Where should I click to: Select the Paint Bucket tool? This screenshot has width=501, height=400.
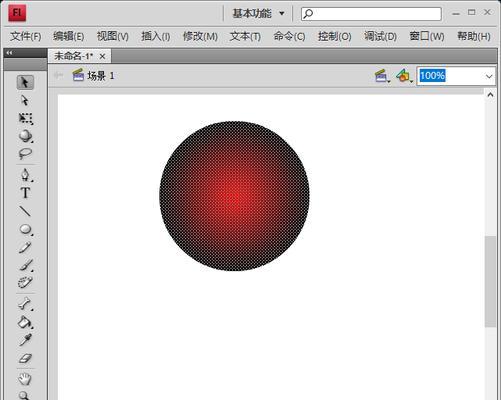pos(25,322)
